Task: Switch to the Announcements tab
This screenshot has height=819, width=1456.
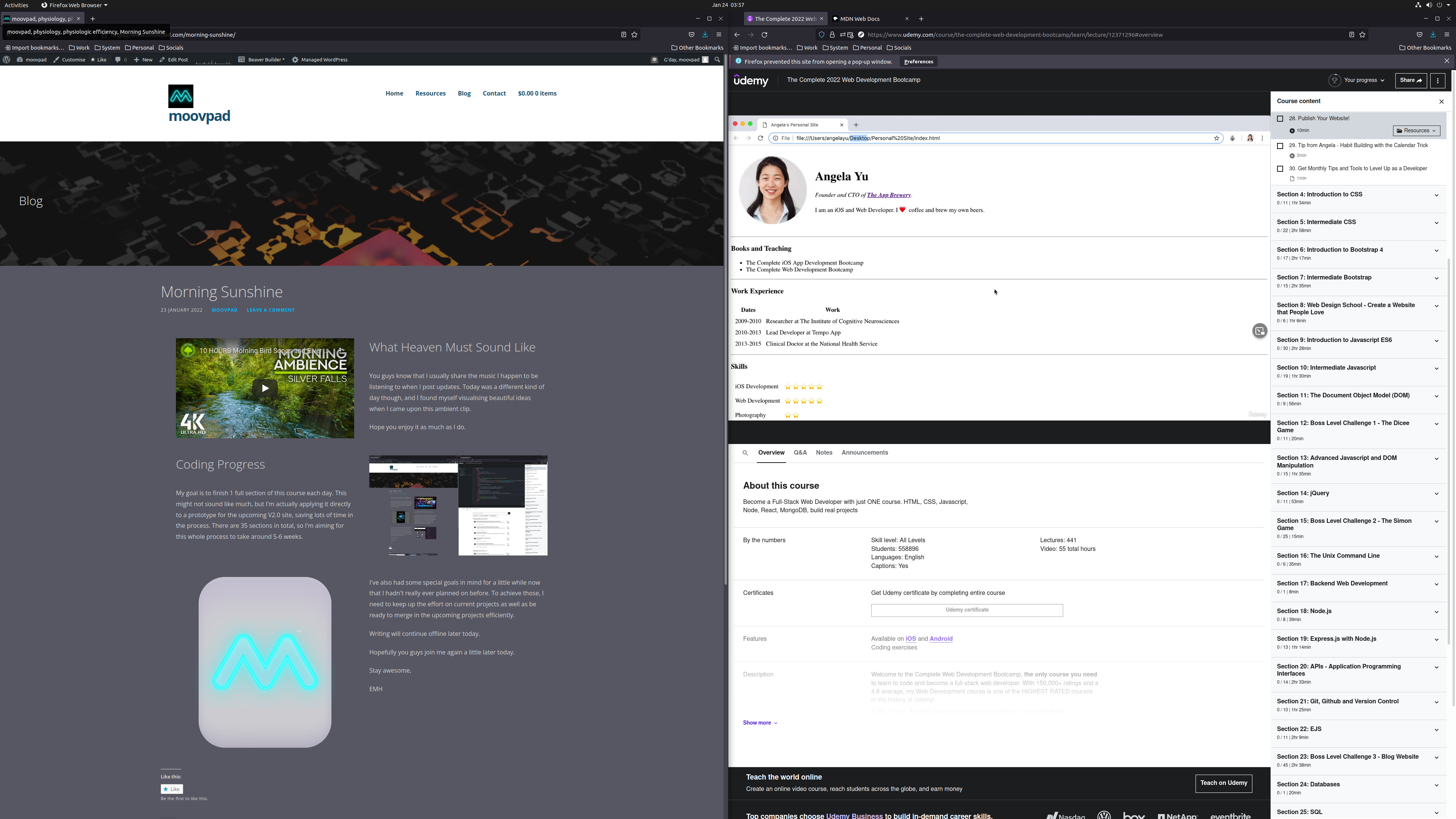Action: [x=864, y=453]
